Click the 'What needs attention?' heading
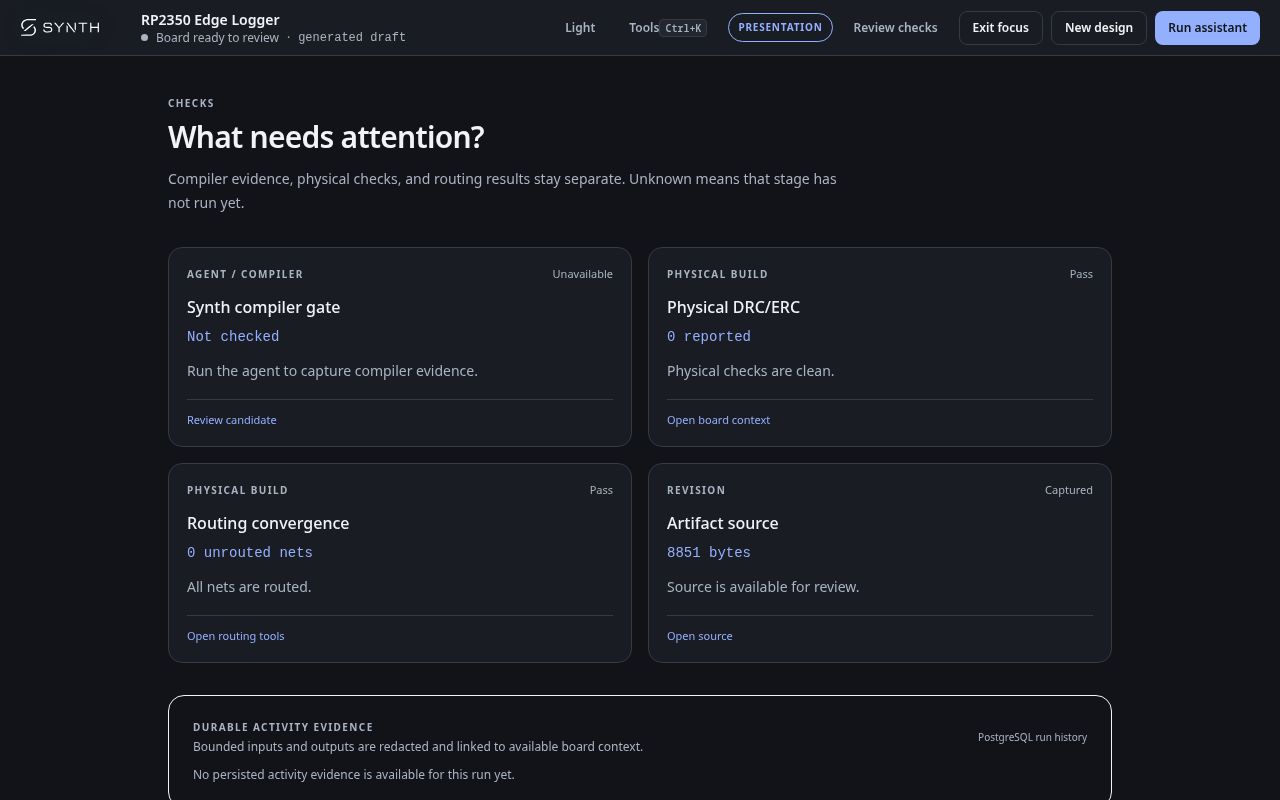 pos(326,137)
